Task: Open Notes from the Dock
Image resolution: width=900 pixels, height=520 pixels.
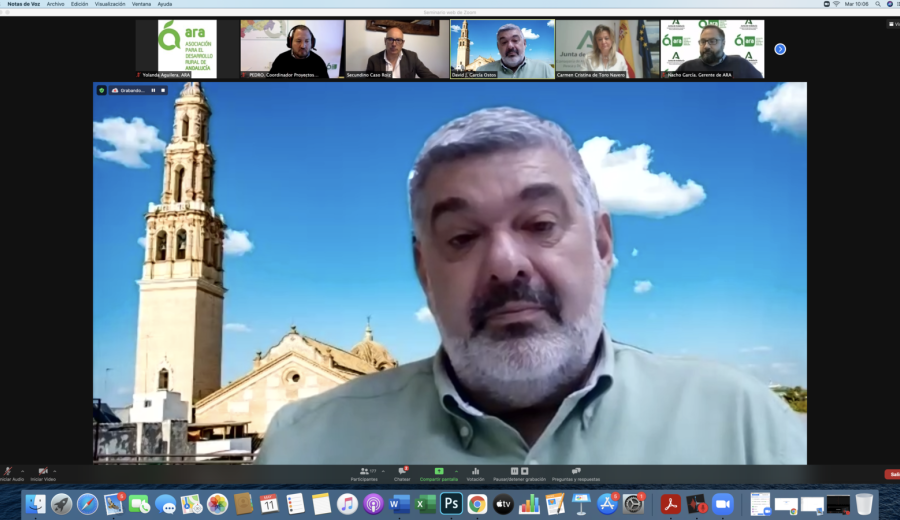Action: coord(321,505)
